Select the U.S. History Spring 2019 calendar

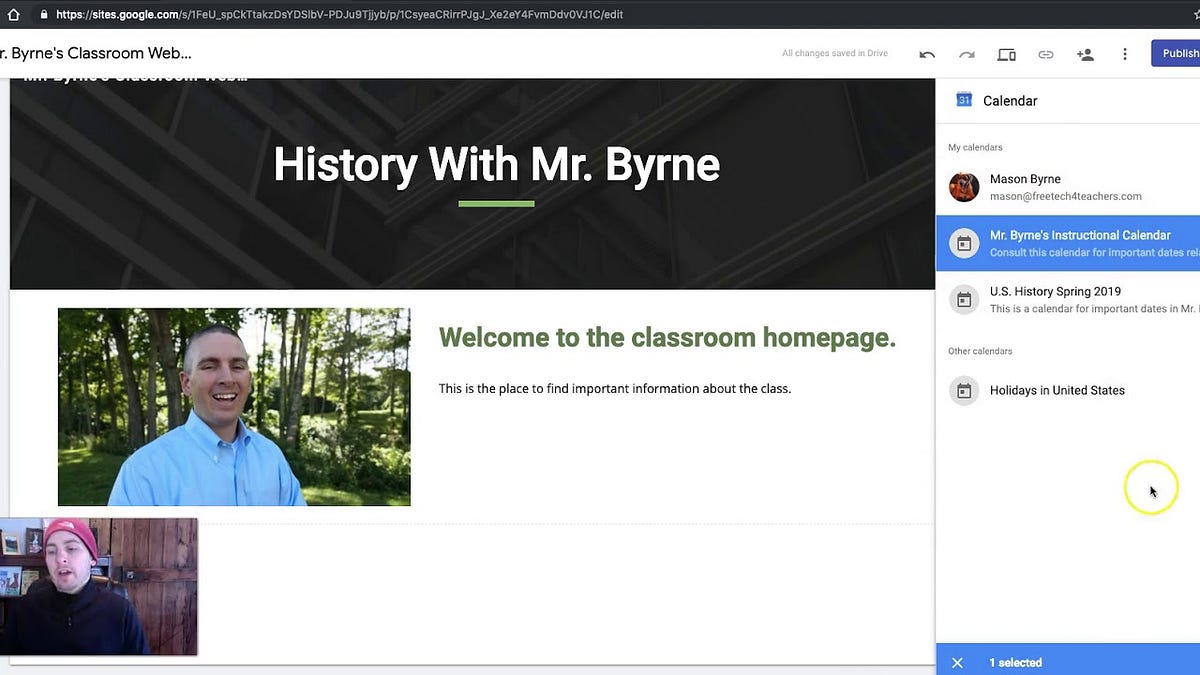coord(1080,299)
